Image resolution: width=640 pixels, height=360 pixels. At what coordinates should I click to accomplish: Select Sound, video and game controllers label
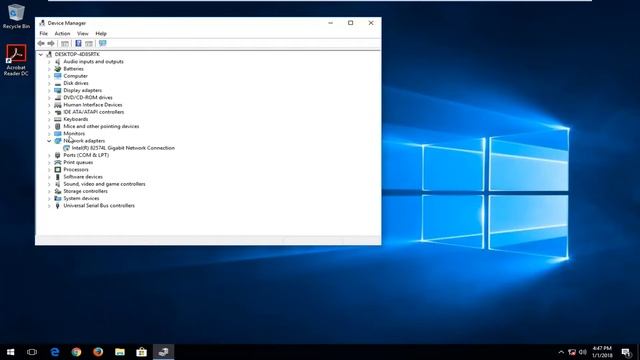point(104,184)
